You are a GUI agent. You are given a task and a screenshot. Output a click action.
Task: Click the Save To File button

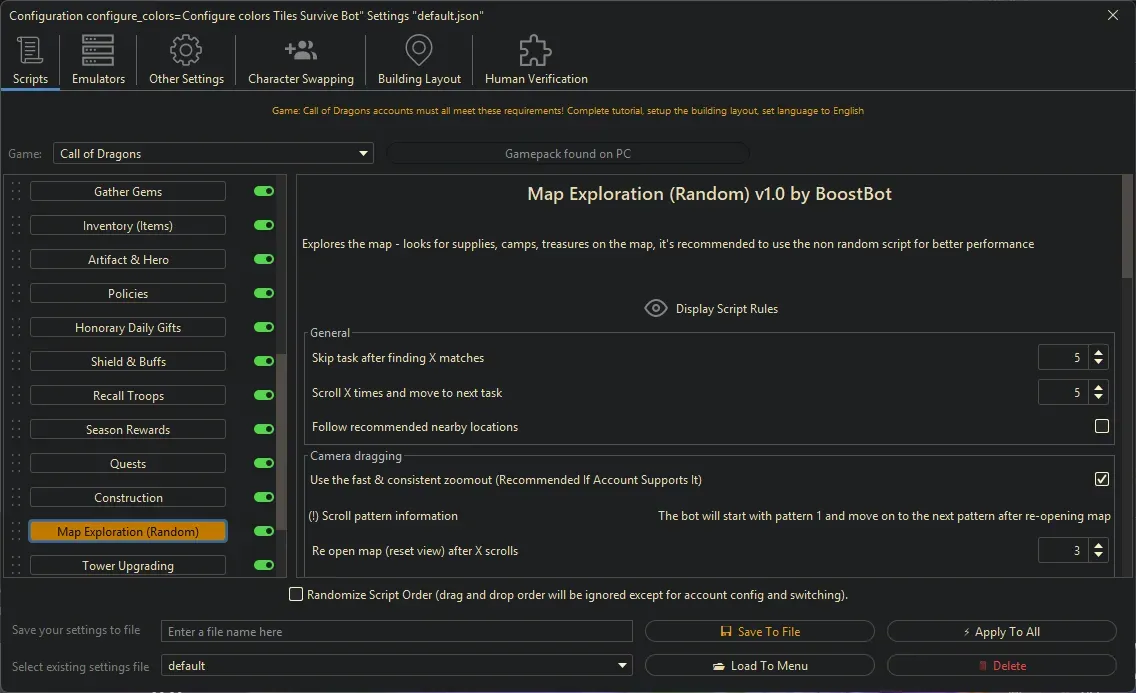(759, 632)
